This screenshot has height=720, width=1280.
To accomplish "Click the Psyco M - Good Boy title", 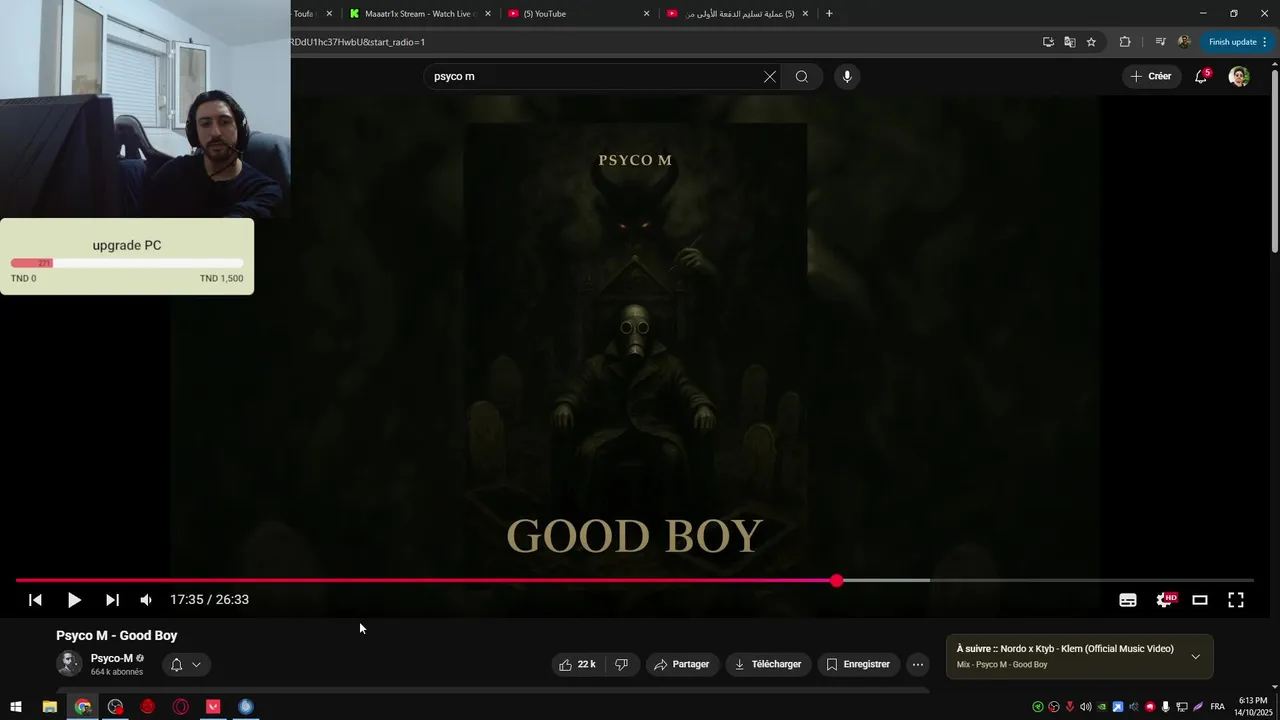I will point(117,635).
